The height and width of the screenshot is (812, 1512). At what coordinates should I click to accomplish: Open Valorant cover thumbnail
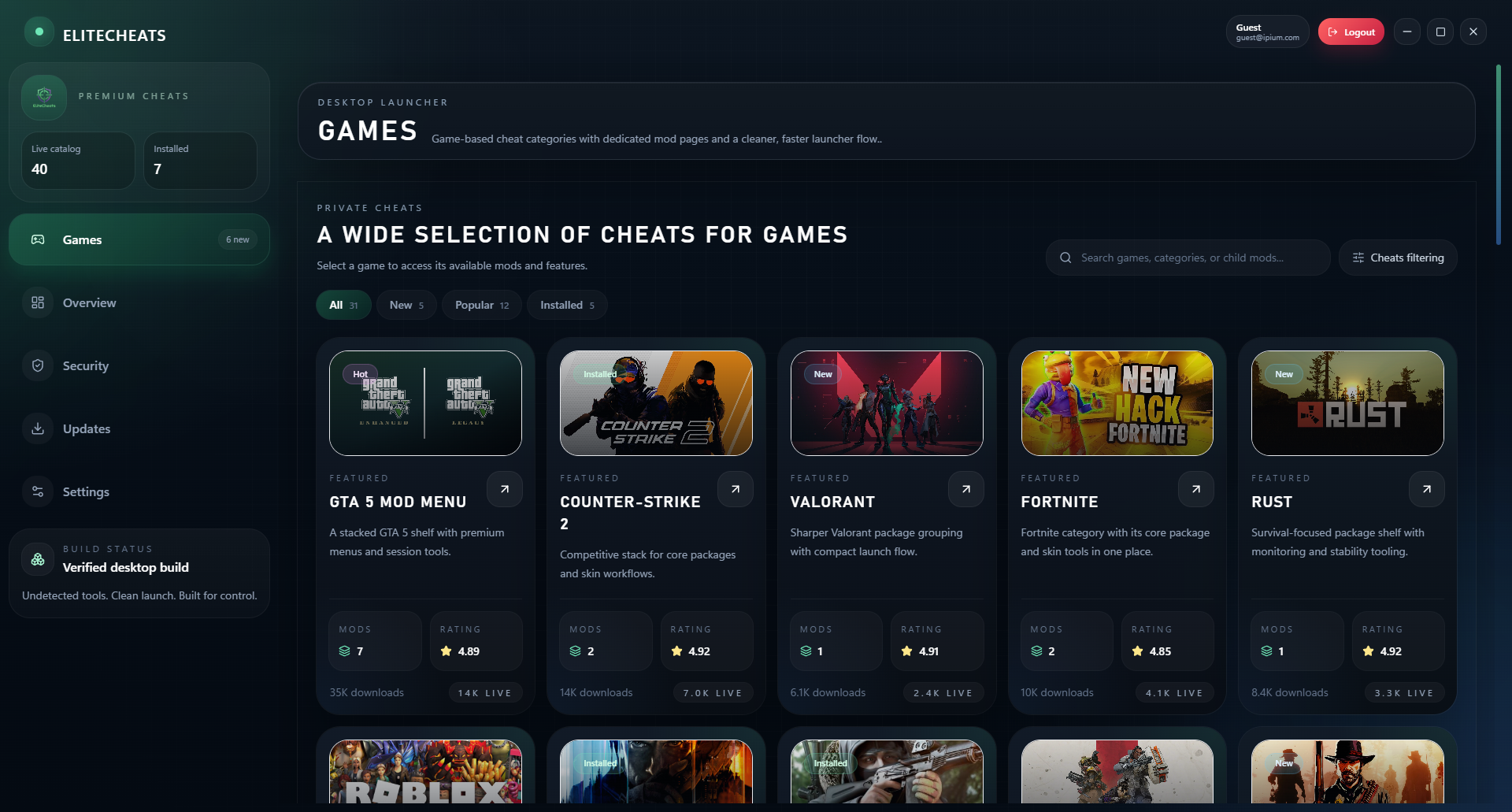click(x=887, y=403)
